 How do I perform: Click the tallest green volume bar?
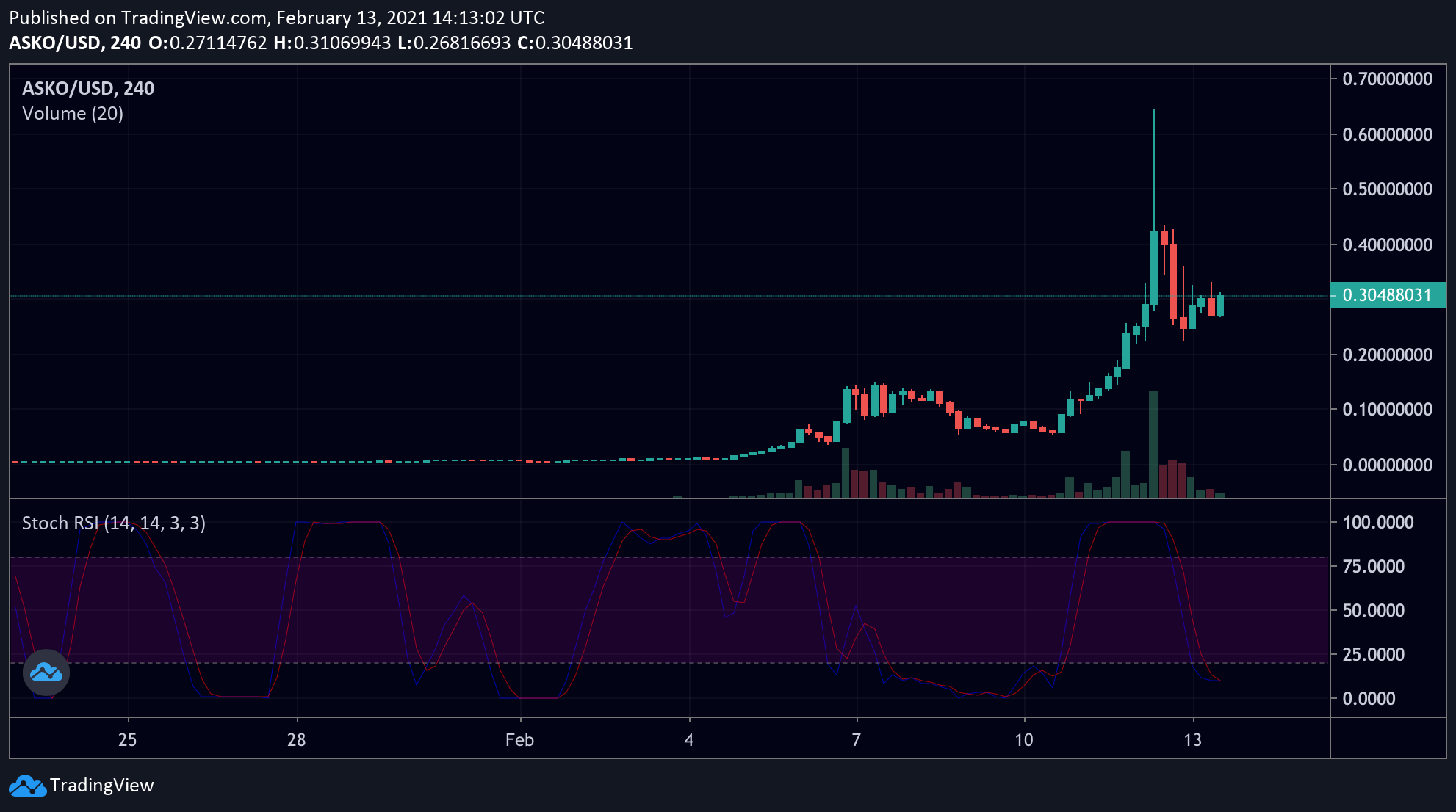[x=1153, y=444]
